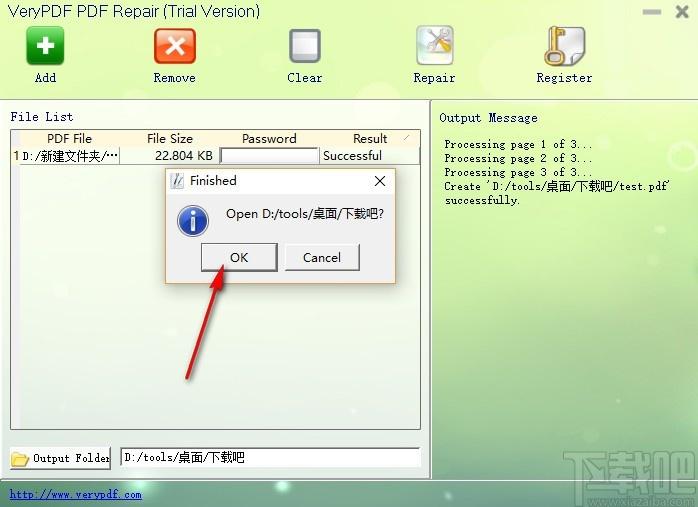The height and width of the screenshot is (507, 698).
Task: Click the File Size column header
Action: pyautogui.click(x=170, y=138)
